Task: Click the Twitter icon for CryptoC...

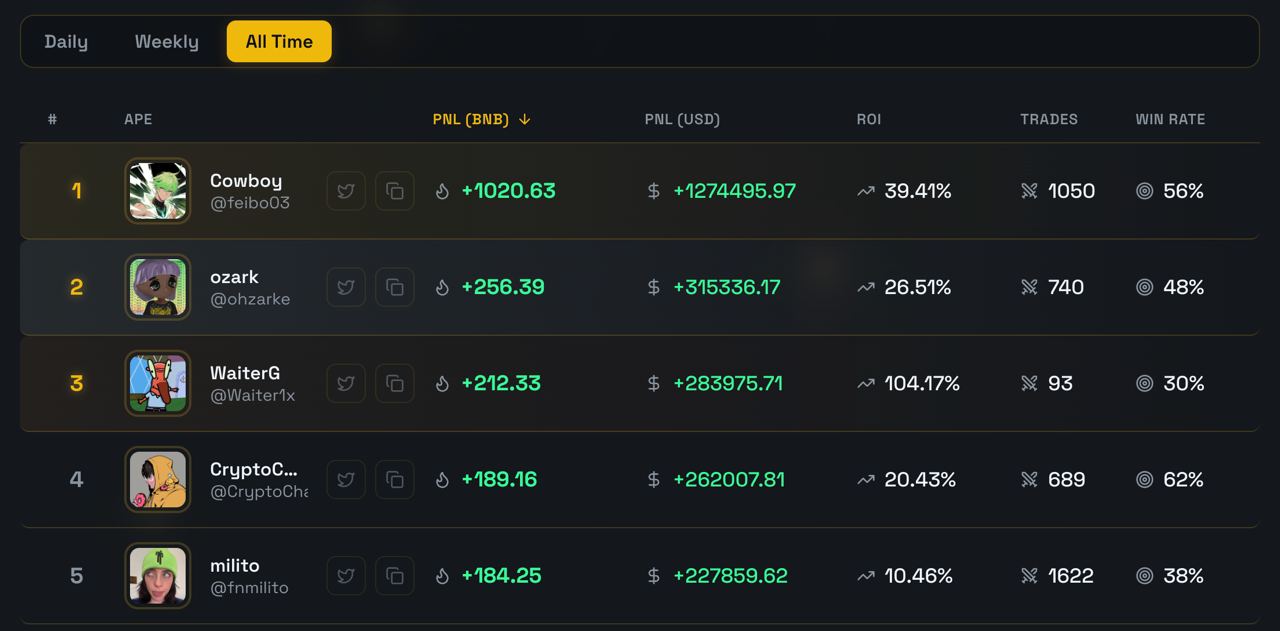Action: (x=346, y=479)
